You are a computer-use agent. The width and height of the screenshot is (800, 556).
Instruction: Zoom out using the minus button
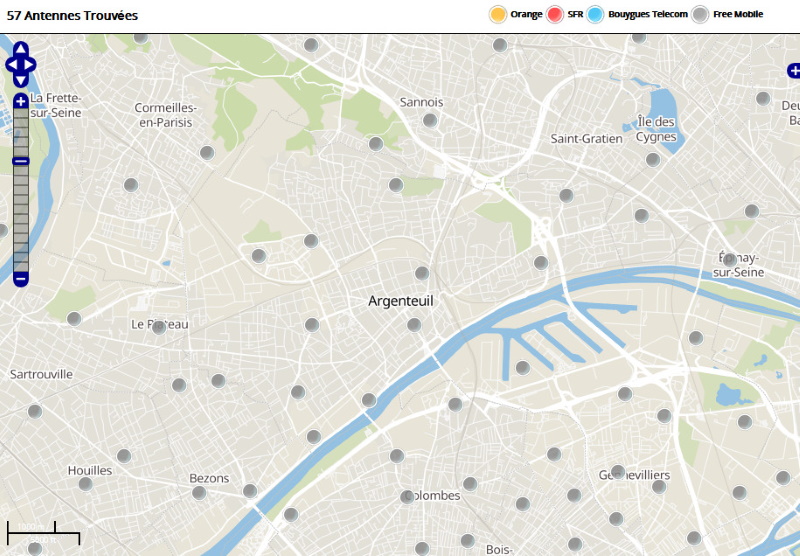[20, 278]
